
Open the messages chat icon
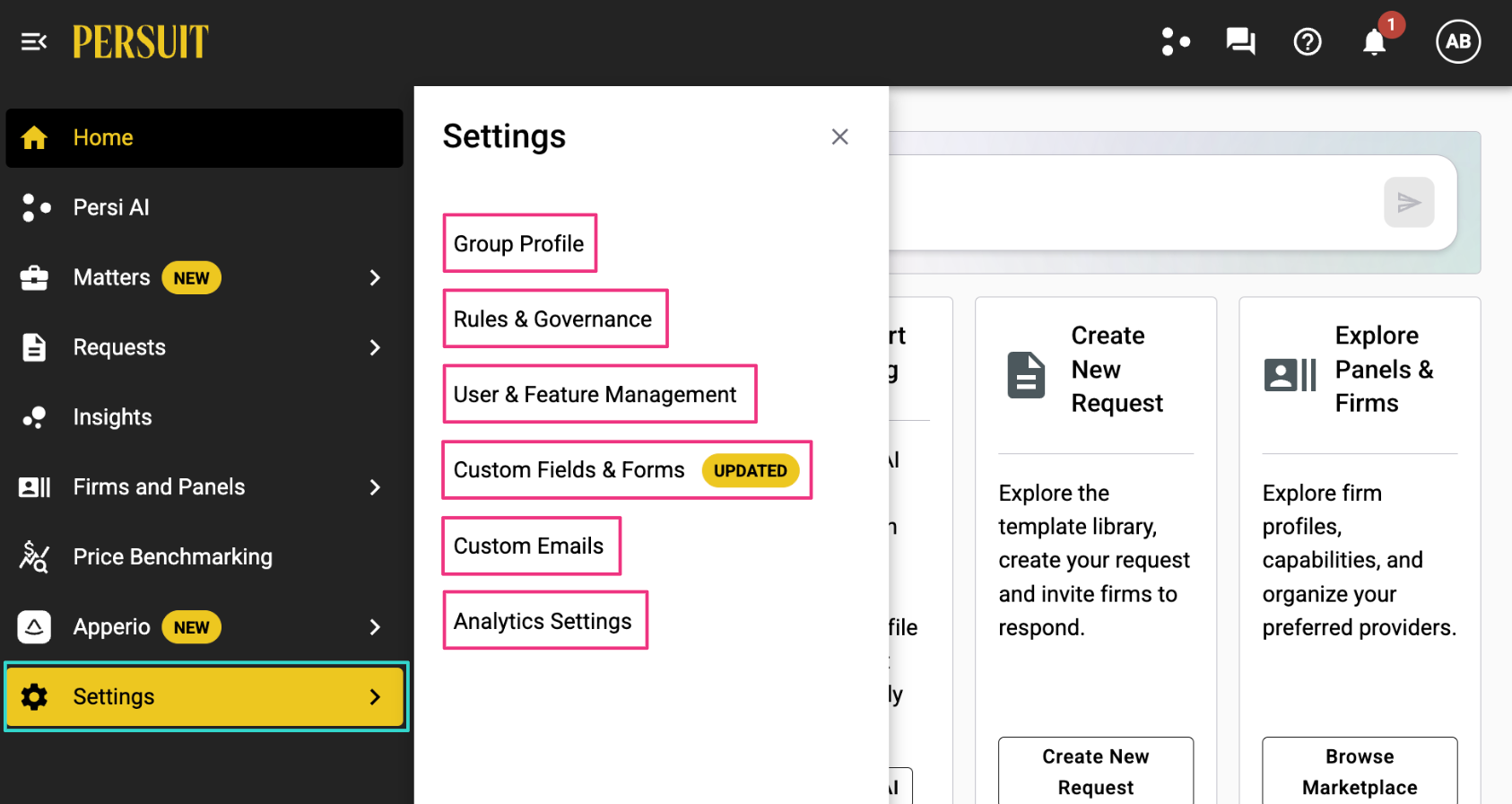[x=1241, y=41]
